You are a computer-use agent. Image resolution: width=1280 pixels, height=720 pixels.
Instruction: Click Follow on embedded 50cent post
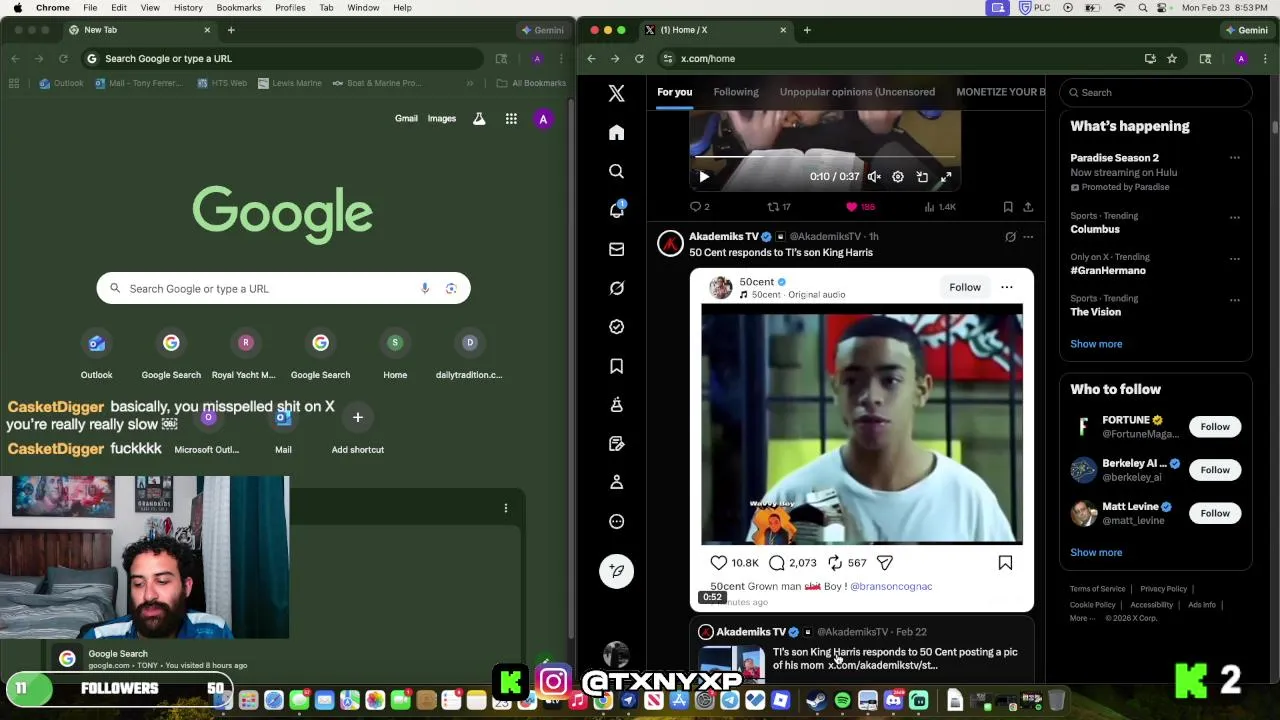[965, 287]
